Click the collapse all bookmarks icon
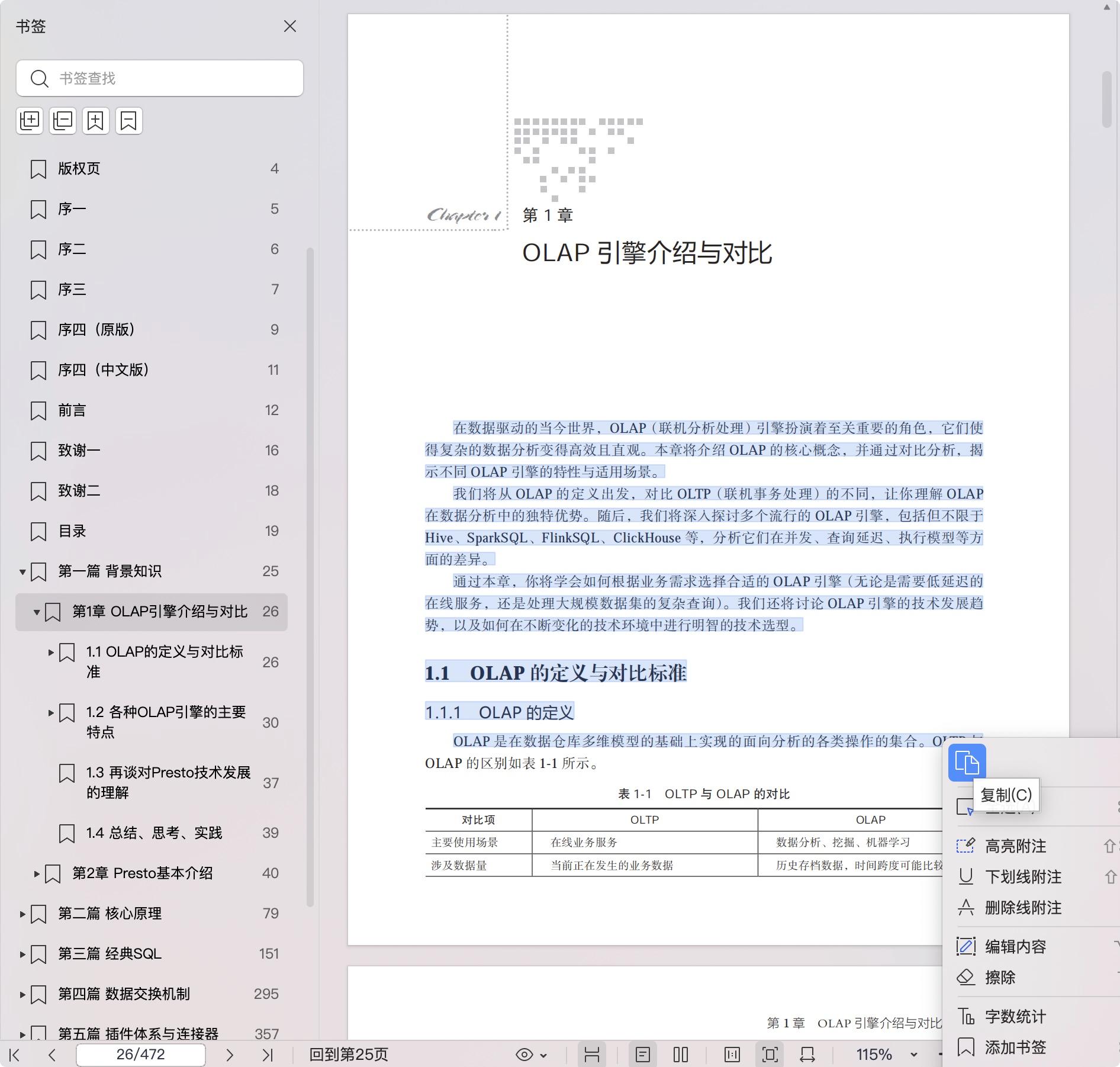Screen dimensions: 1120x1067 (63, 121)
